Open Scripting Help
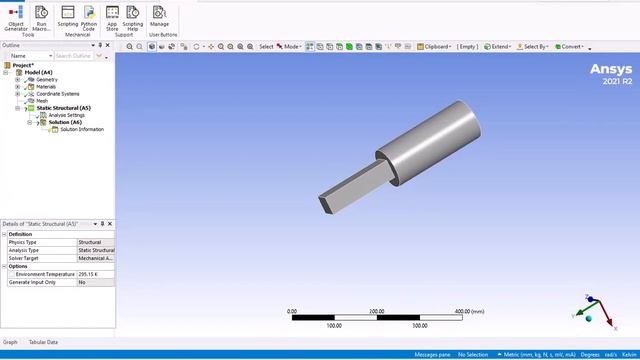Screen dimensions: 640x360 pyautogui.click(x=133, y=18)
